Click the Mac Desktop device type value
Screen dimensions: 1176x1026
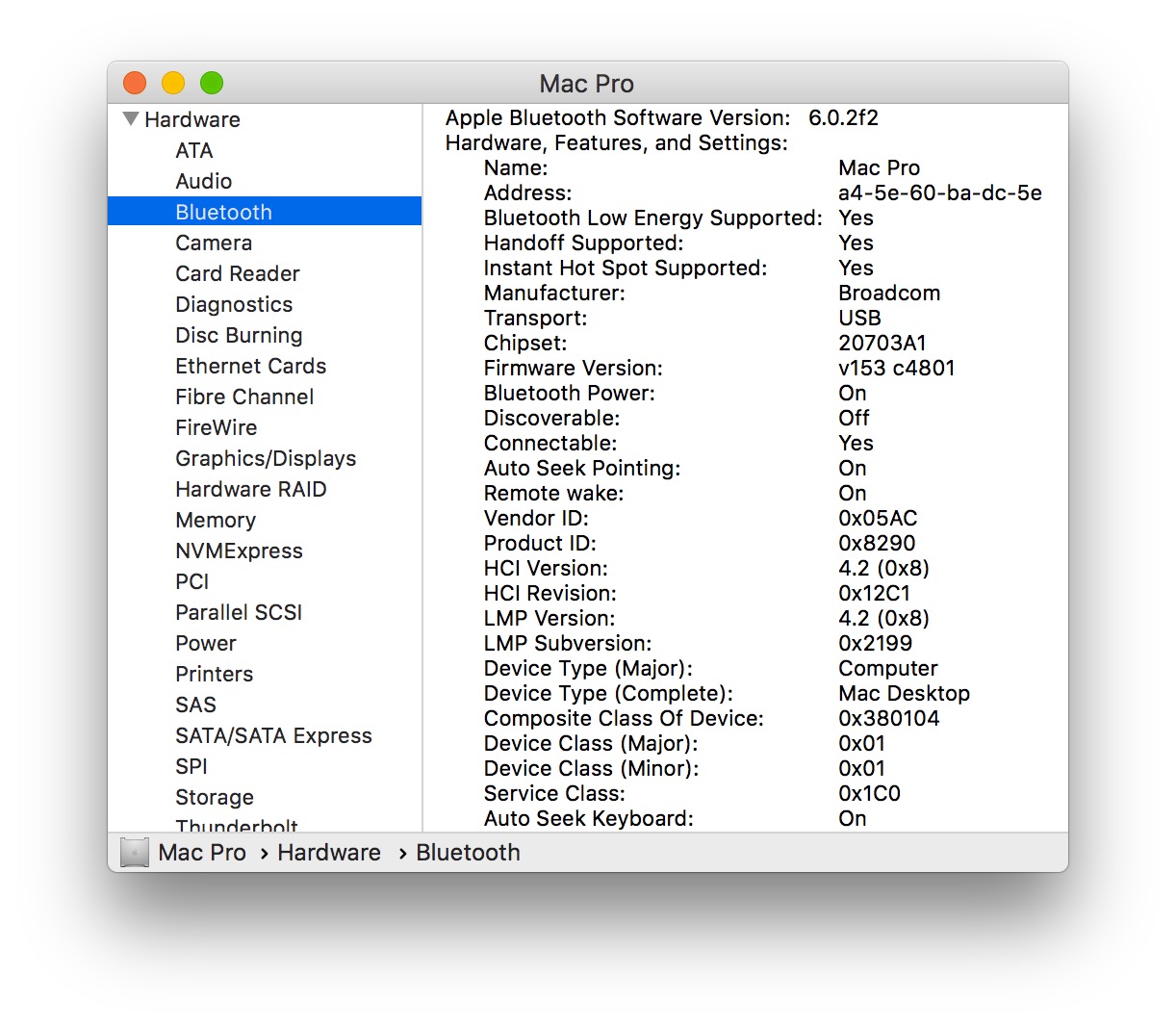[905, 693]
